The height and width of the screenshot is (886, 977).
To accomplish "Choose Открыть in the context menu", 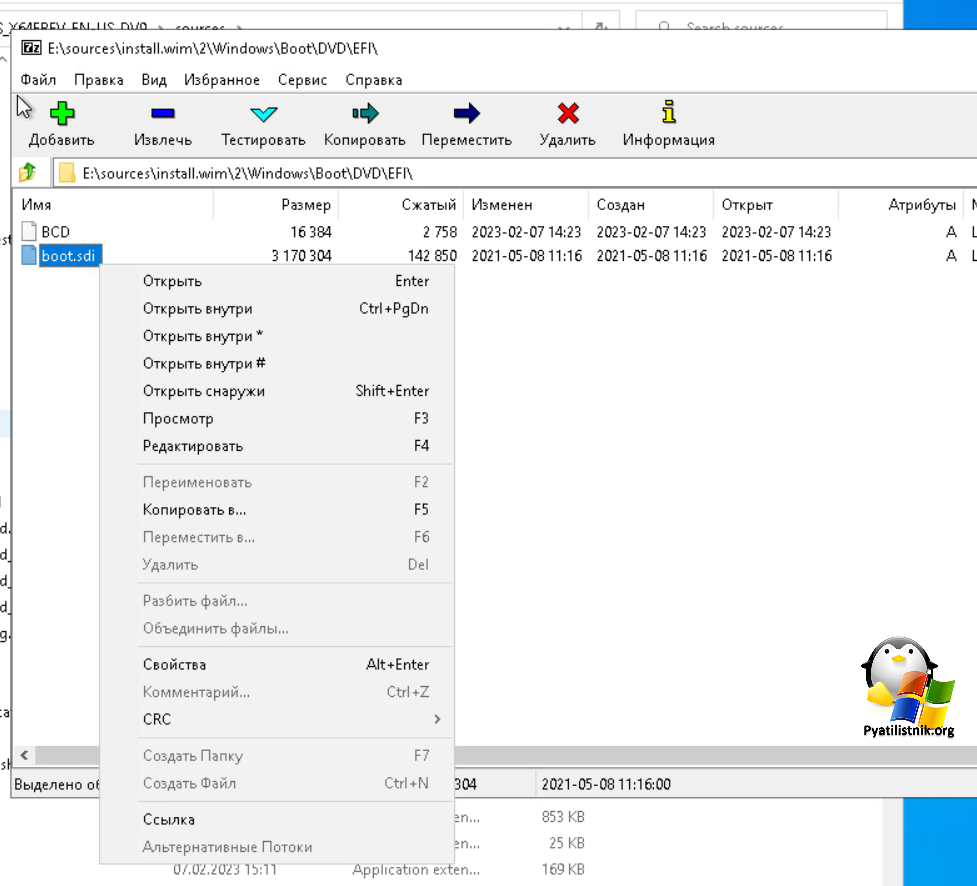I will coord(276,281).
